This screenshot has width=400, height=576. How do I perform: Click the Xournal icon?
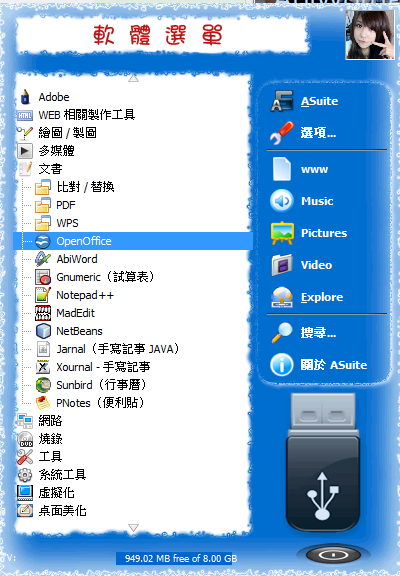tap(43, 367)
